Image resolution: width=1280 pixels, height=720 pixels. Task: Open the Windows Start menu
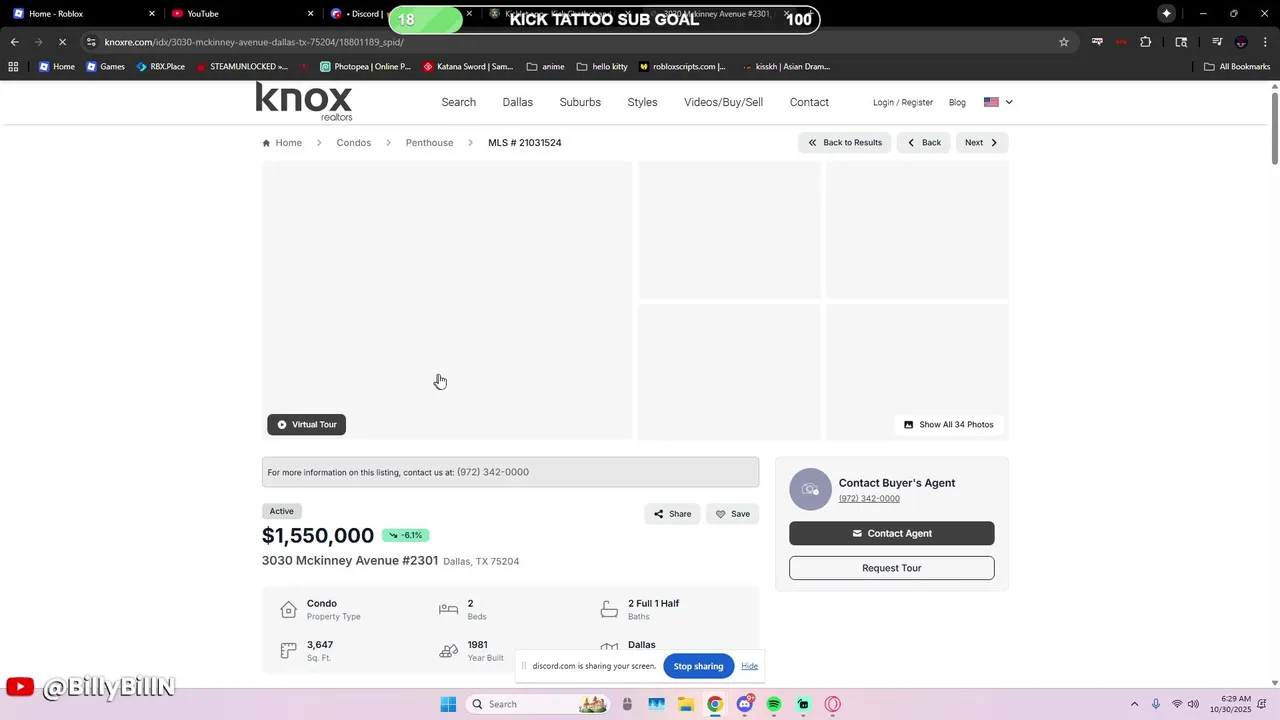(448, 704)
